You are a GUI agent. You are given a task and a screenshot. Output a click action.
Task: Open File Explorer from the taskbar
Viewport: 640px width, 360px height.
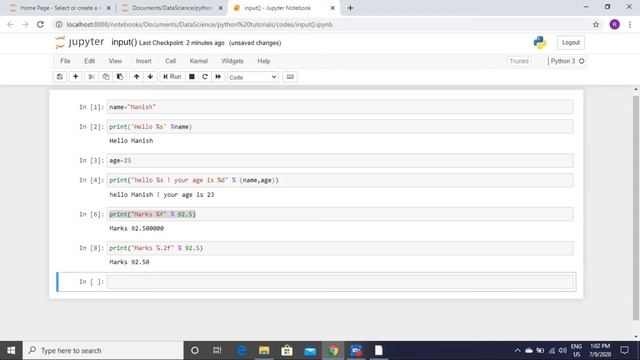coord(264,351)
